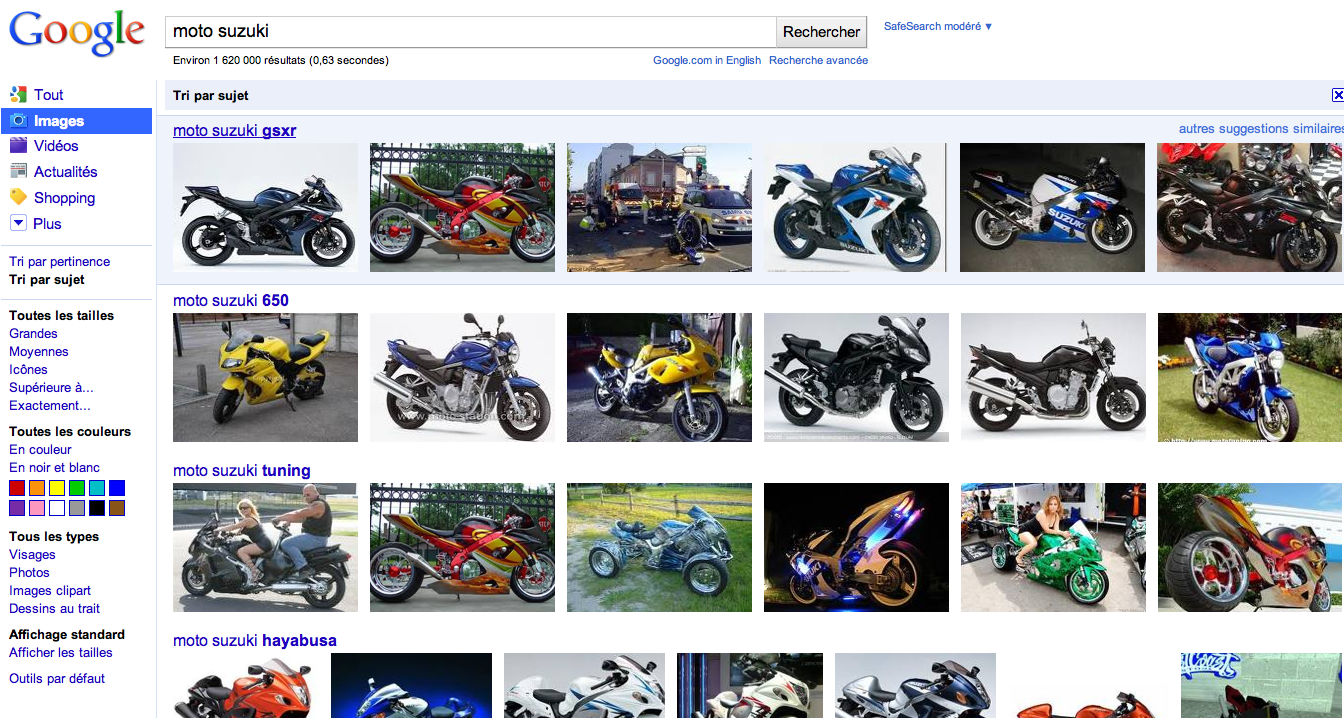Select Toutes les tailles filter
1344x718 pixels.
click(x=62, y=316)
